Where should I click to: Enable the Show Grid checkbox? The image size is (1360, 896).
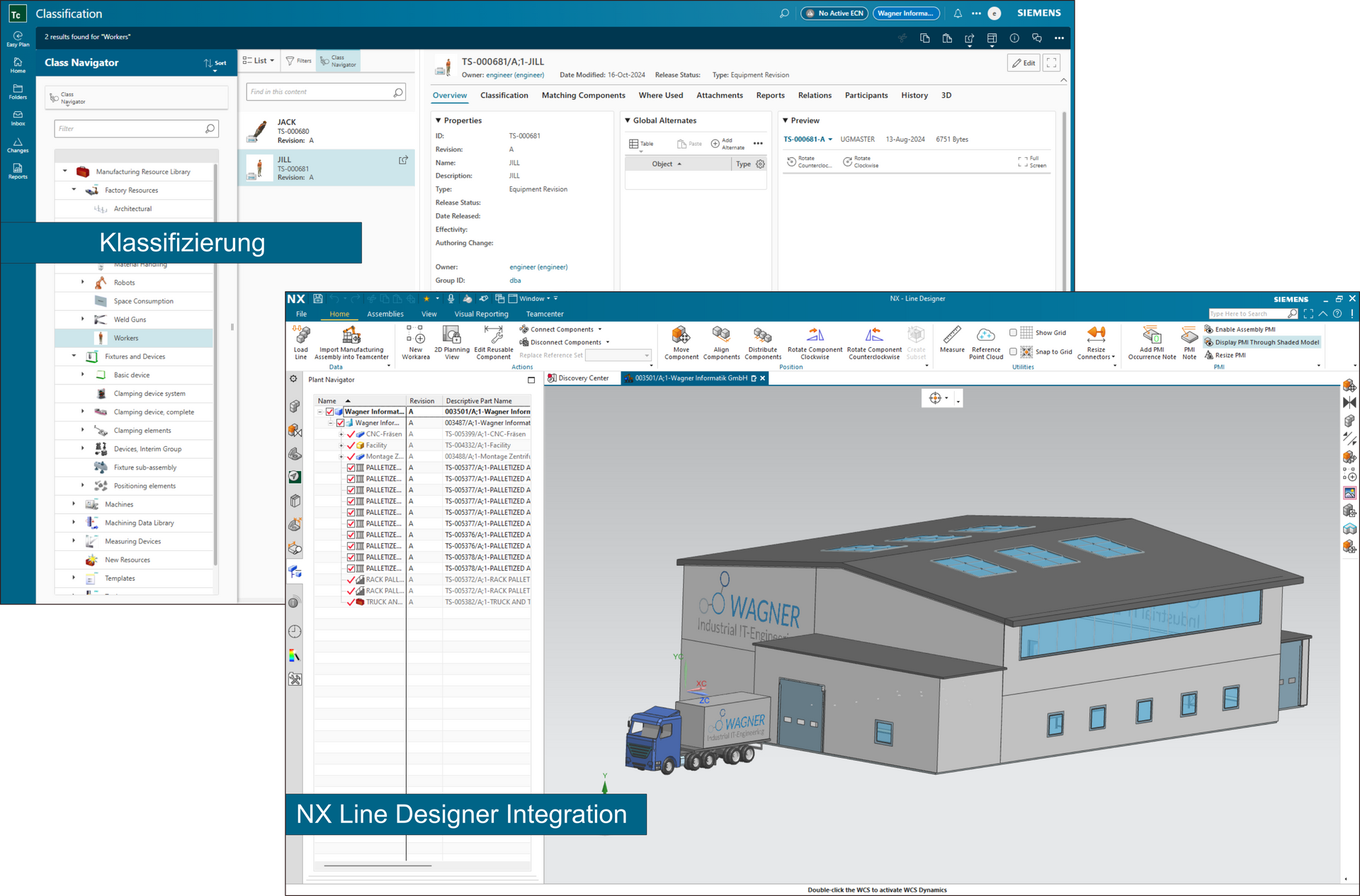tap(1013, 333)
